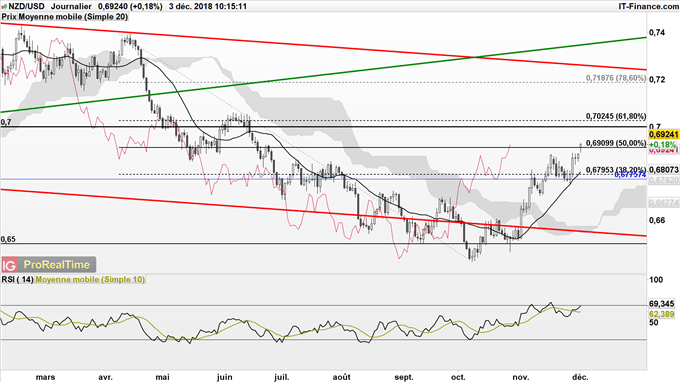
Task: Click the août label on time axis
Action: click(x=341, y=377)
